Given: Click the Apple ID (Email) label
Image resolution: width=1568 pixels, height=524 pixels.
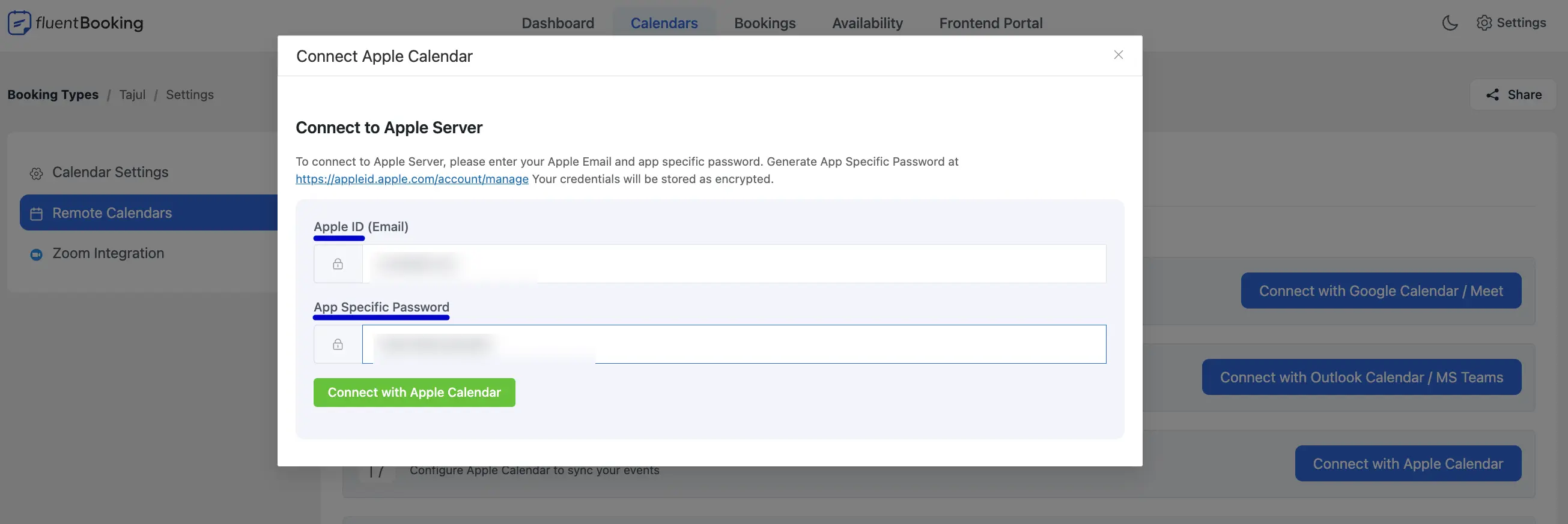Looking at the screenshot, I should (361, 227).
